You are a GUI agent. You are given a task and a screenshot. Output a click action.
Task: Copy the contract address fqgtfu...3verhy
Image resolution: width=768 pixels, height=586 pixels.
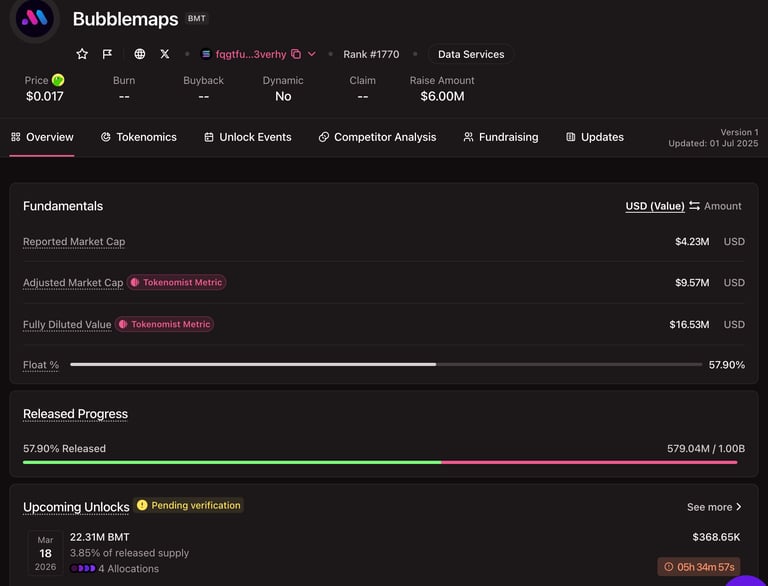(296, 54)
